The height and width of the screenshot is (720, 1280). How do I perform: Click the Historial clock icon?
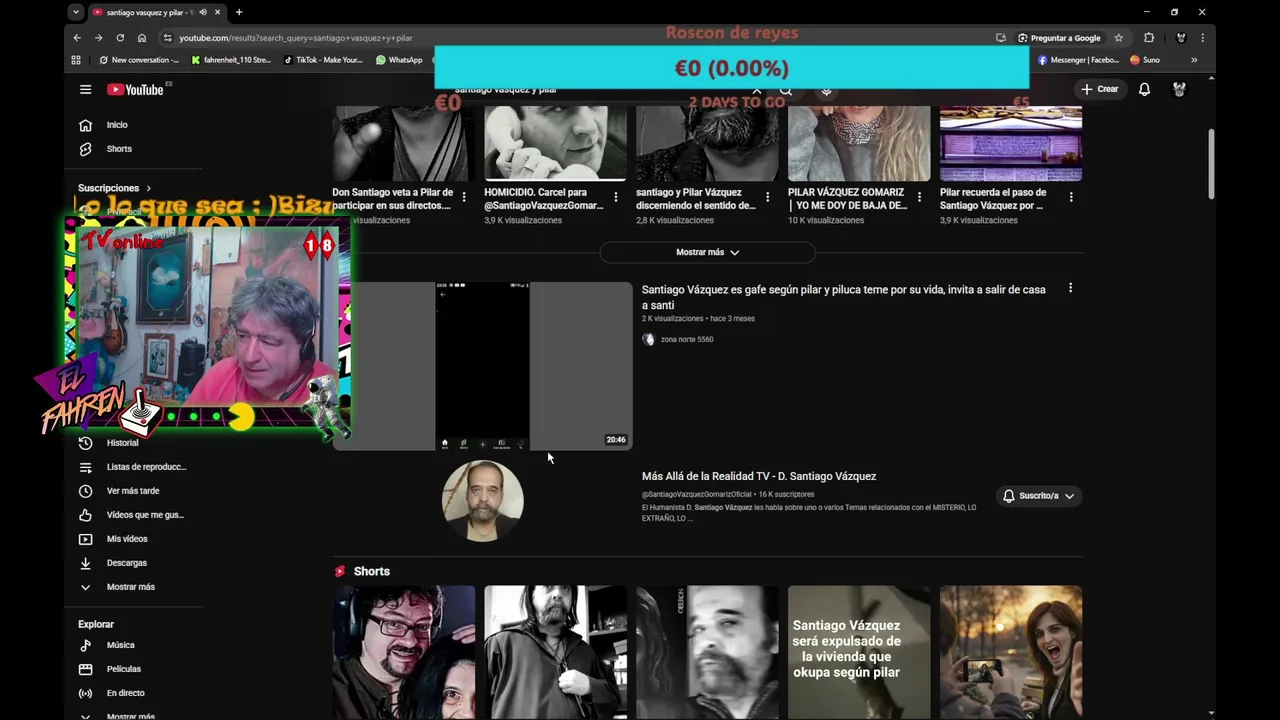[x=85, y=443]
